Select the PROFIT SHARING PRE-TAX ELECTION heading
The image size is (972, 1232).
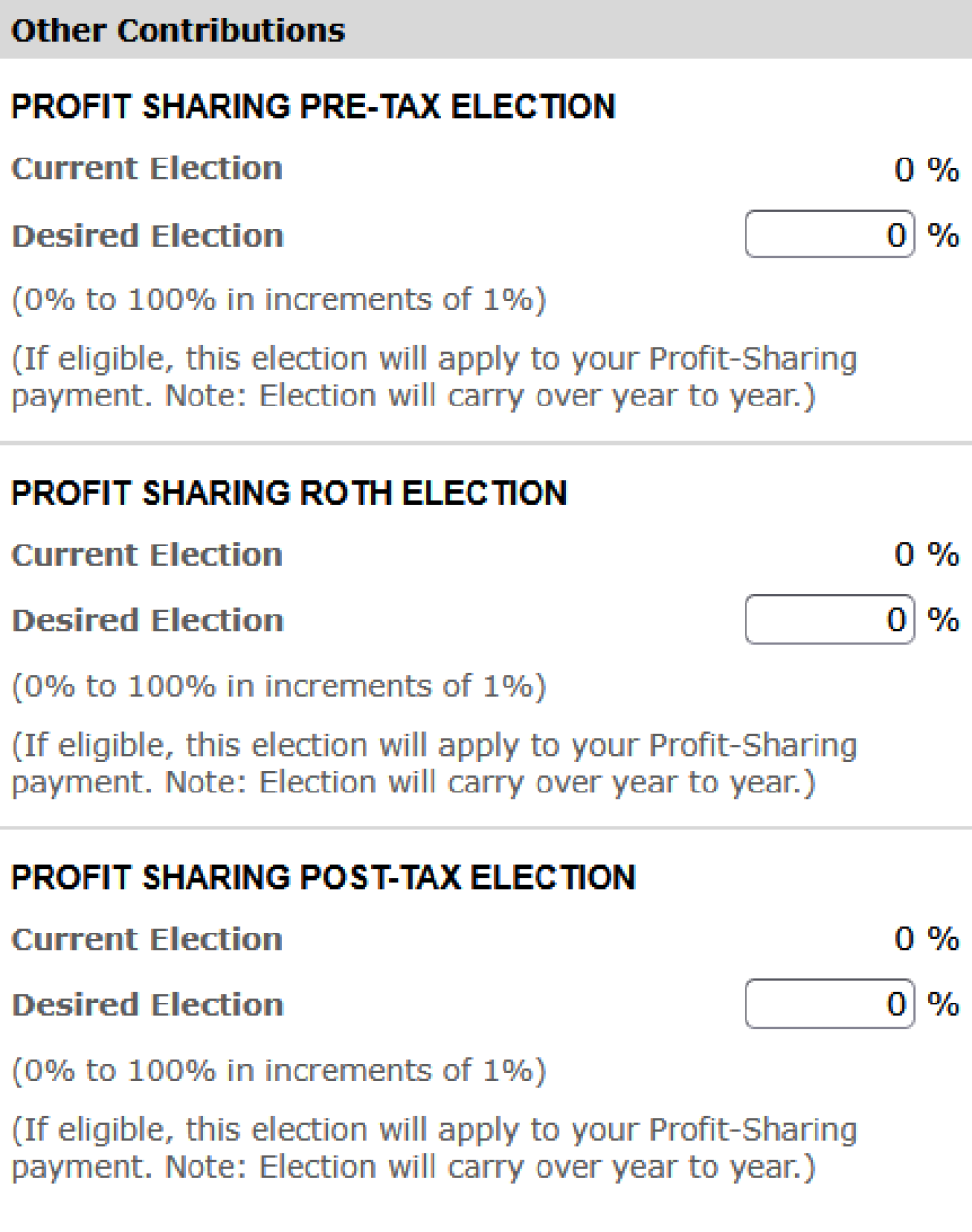click(x=313, y=106)
